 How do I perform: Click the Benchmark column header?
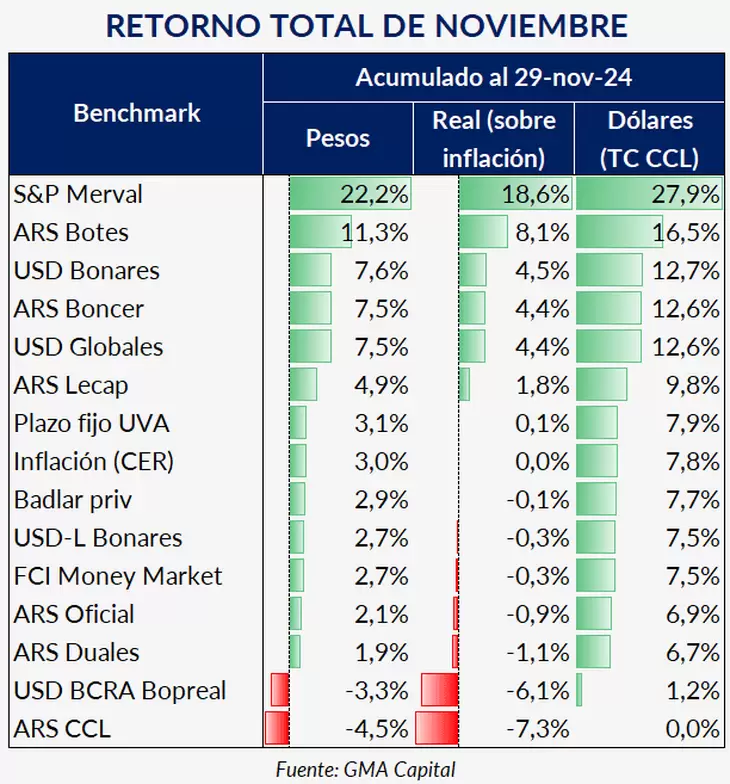click(136, 114)
